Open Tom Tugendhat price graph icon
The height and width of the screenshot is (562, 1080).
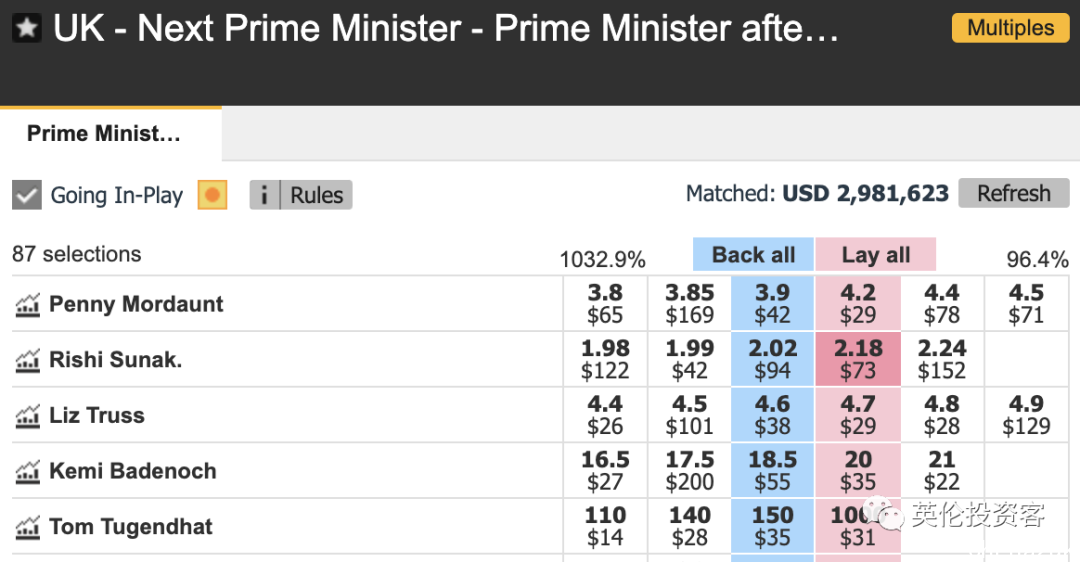[28, 528]
